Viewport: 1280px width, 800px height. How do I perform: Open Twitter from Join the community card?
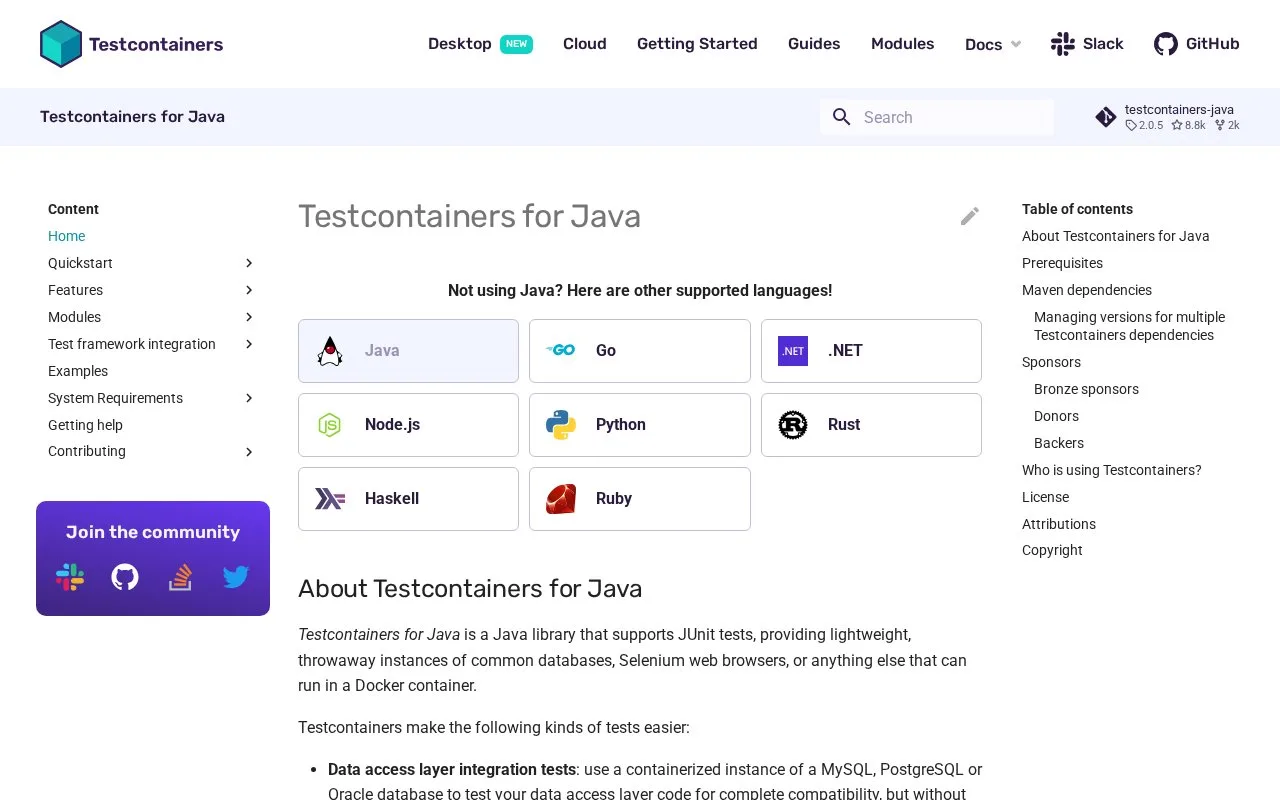(x=236, y=577)
